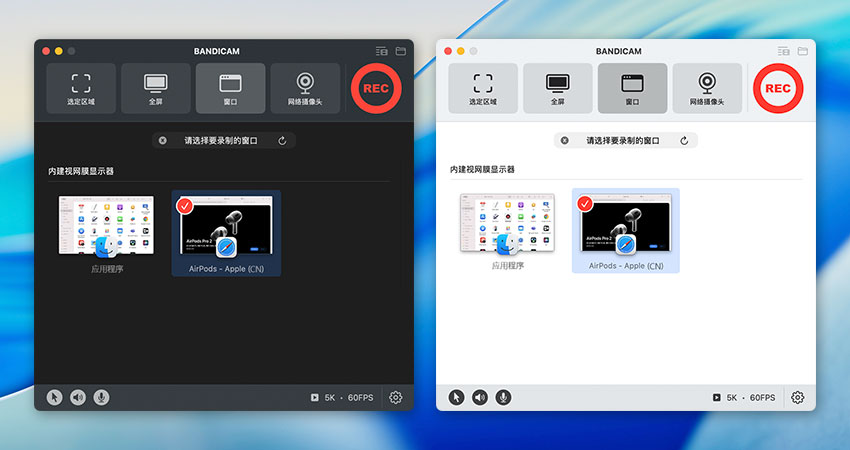Toggle system speaker audio in light window
The height and width of the screenshot is (450, 850).
(x=480, y=397)
